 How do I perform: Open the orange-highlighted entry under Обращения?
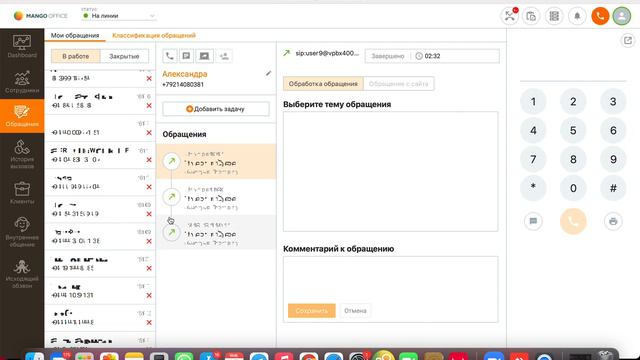(x=216, y=161)
